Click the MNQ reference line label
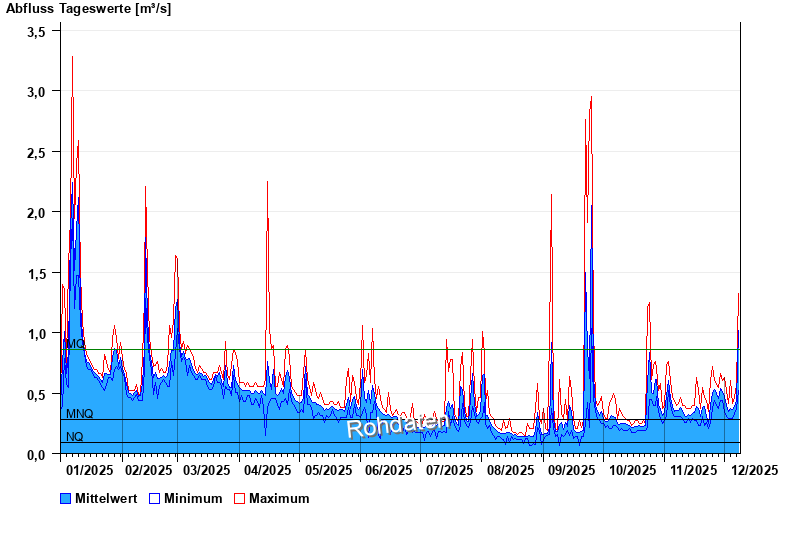The width and height of the screenshot is (800, 550). (79, 414)
